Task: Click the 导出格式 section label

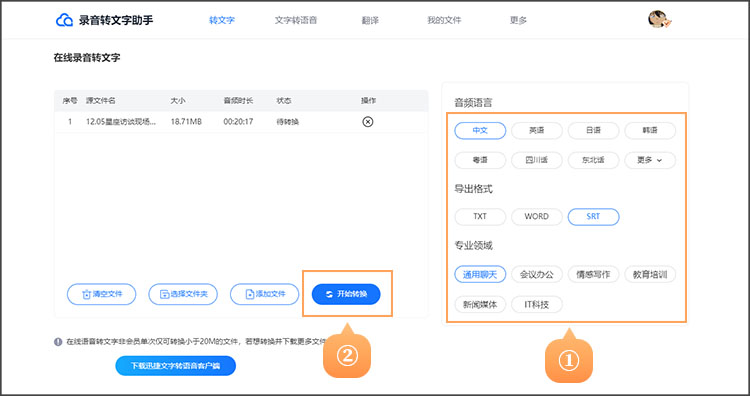Action: (473, 189)
